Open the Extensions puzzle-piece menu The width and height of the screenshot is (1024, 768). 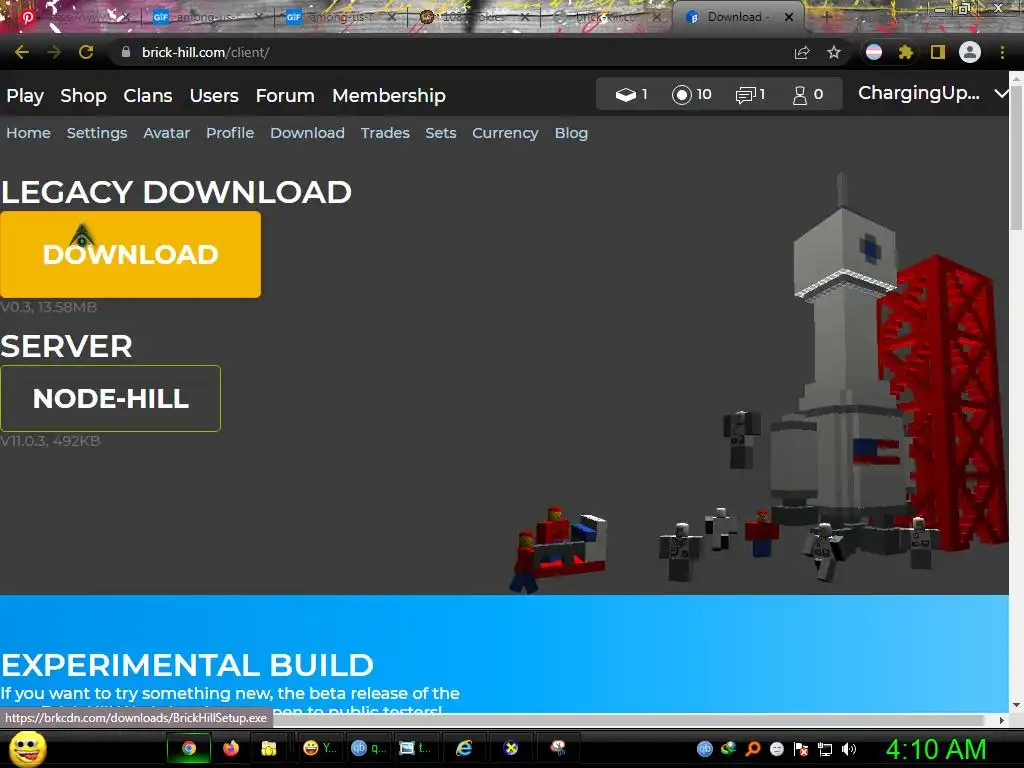[x=905, y=52]
